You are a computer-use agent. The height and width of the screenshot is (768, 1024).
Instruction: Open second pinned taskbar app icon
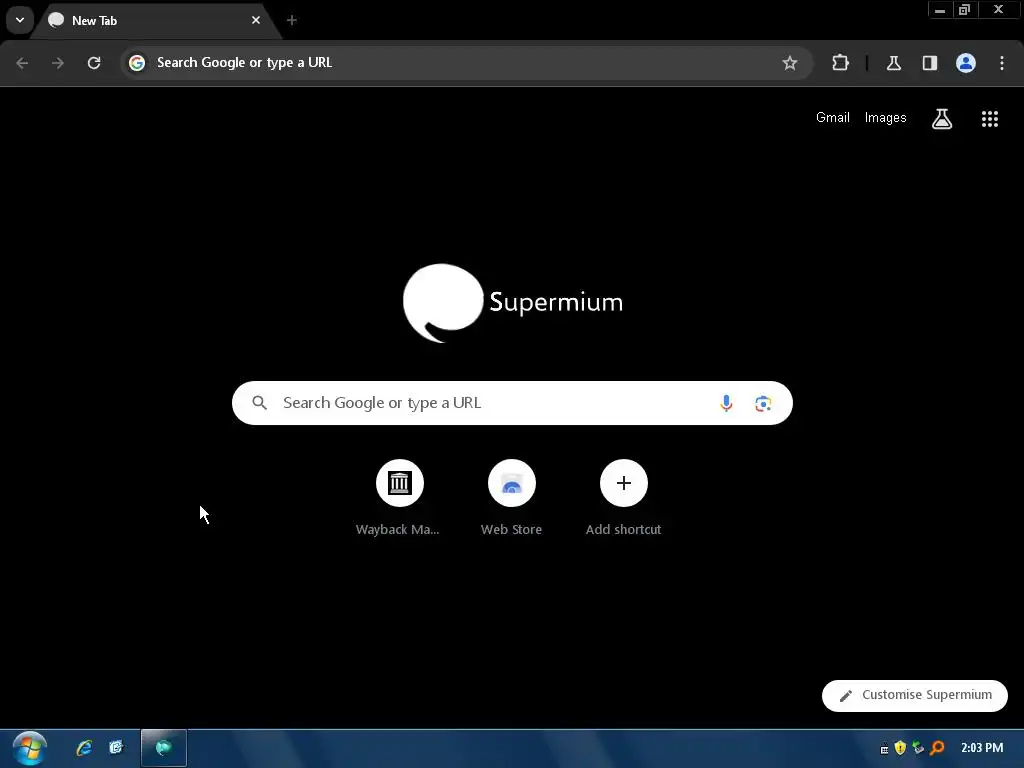116,748
